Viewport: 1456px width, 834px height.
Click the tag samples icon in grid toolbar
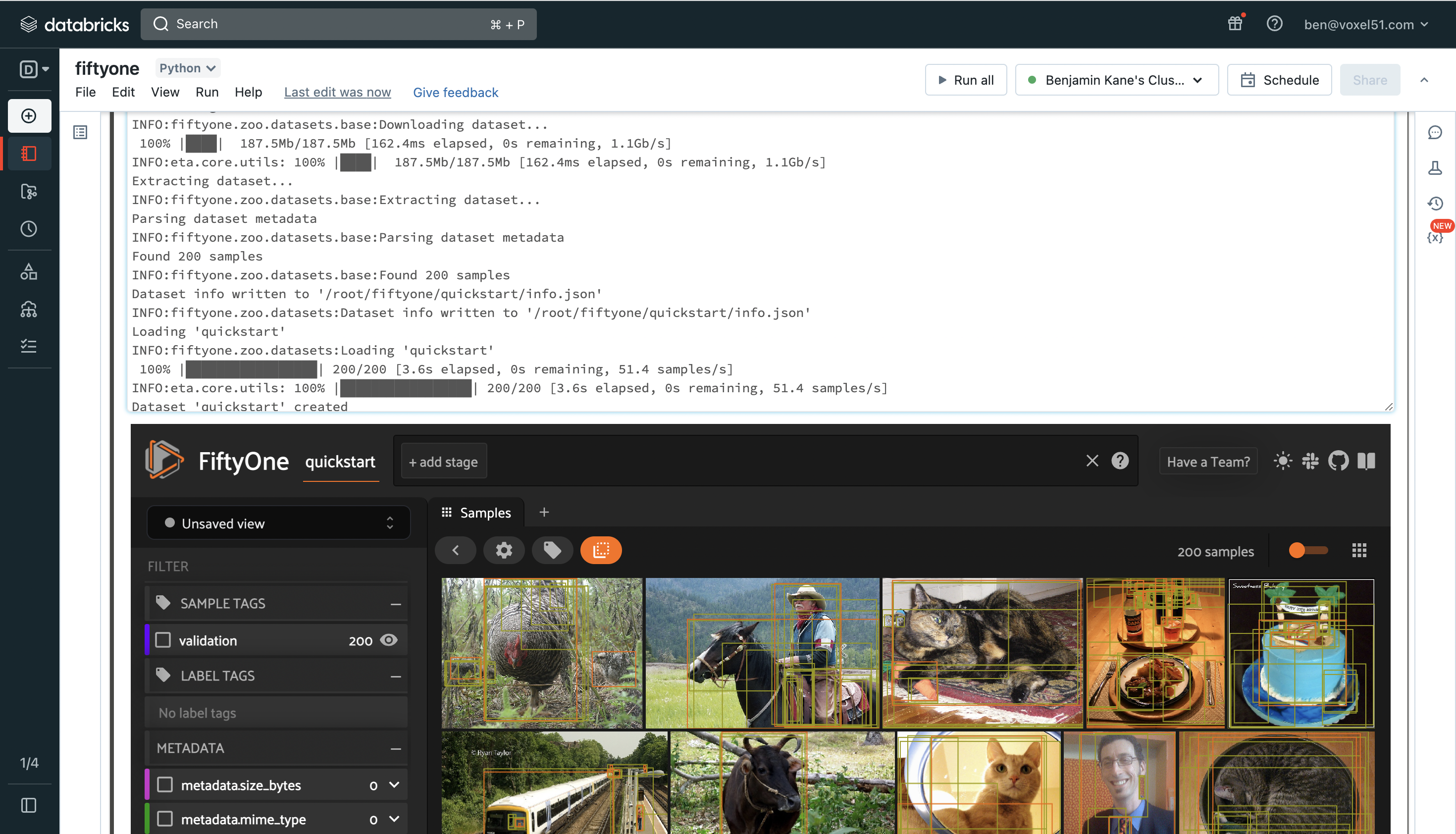click(552, 550)
